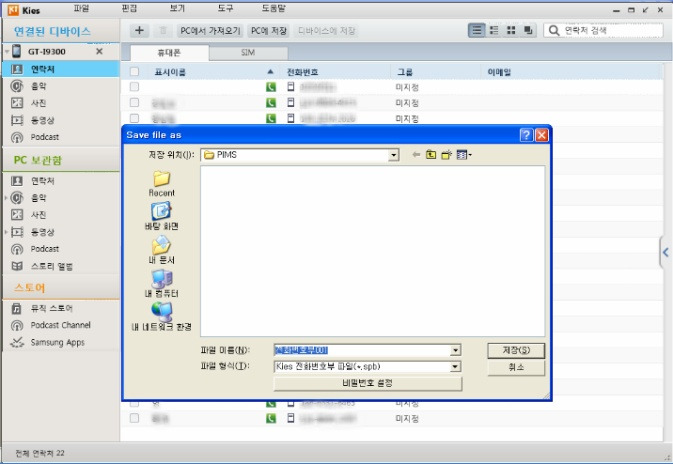Screen dimensions: 673x464
Task: Go up one folder level icon
Action: coord(431,155)
